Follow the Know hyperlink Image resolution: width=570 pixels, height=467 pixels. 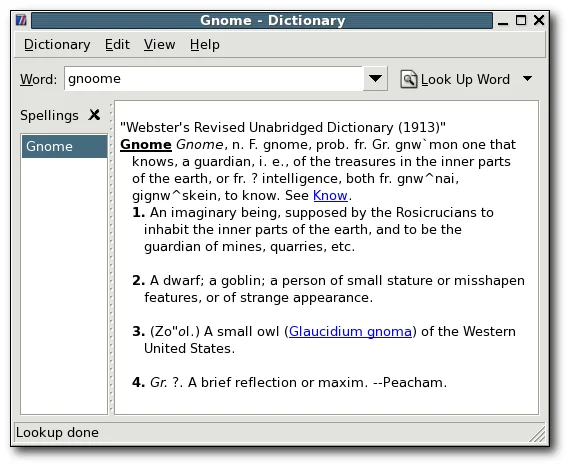[330, 196]
